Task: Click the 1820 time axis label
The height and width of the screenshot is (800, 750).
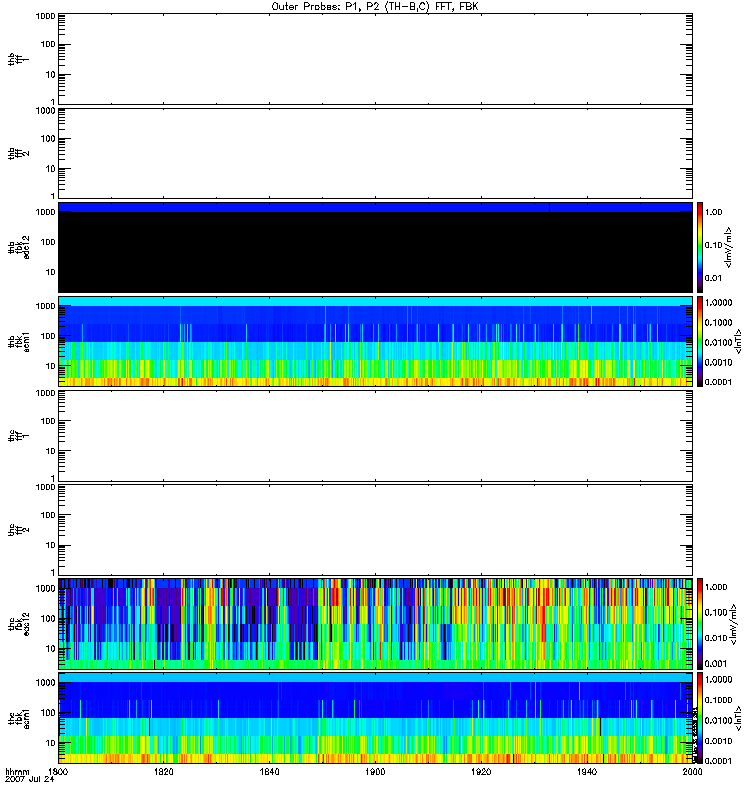Action: pyautogui.click(x=164, y=772)
